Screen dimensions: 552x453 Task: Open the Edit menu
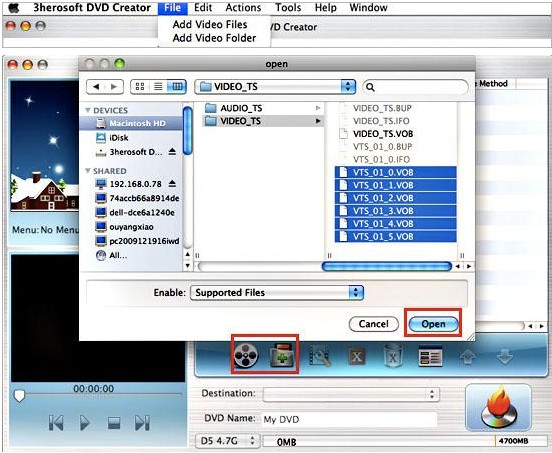click(x=203, y=8)
